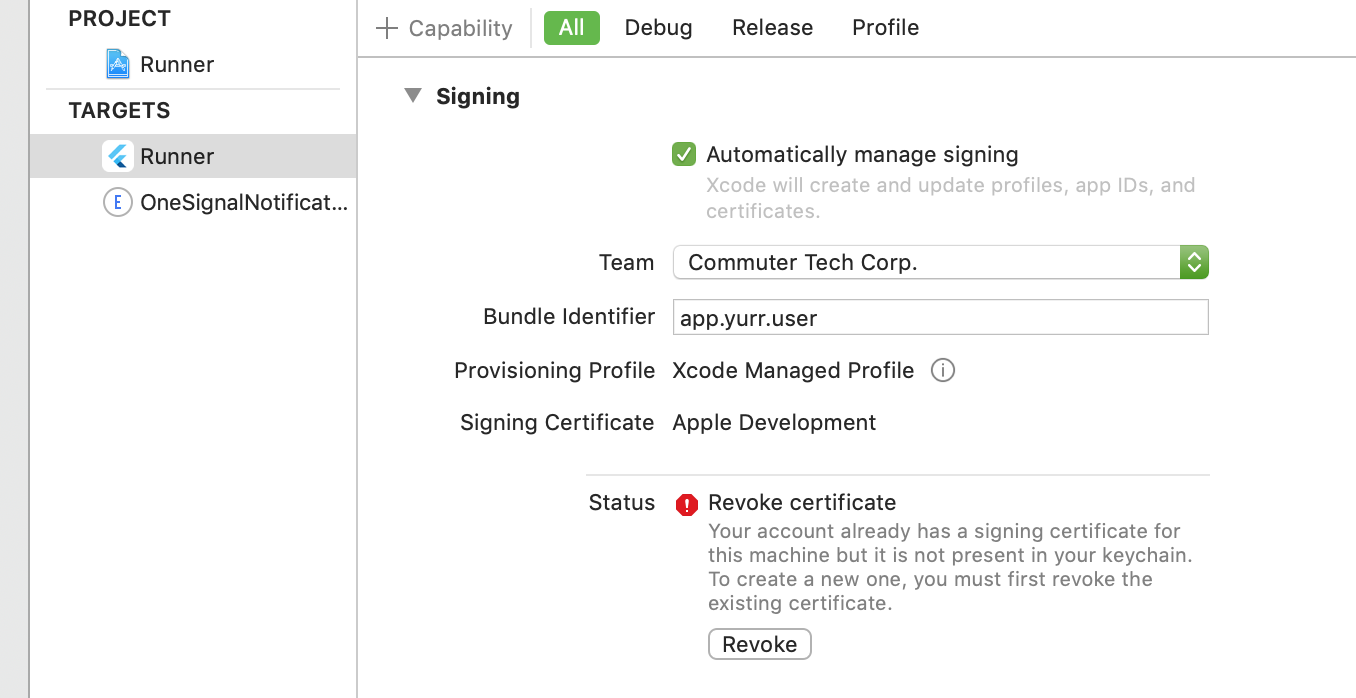Click the Flutter icon of Runner target
Viewport: 1356px width, 698px height.
pos(118,156)
